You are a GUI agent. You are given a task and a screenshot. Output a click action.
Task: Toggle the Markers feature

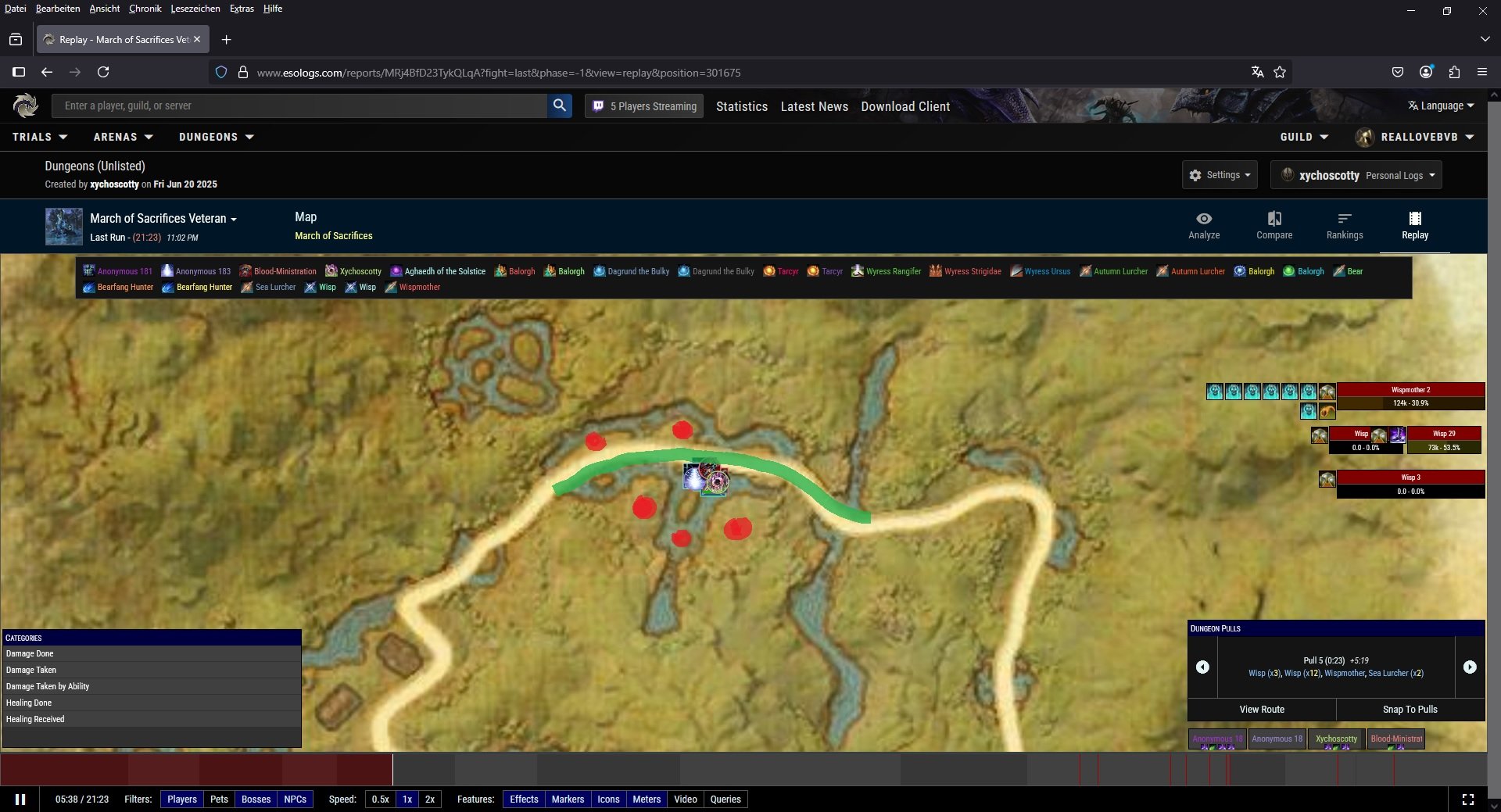tap(568, 799)
